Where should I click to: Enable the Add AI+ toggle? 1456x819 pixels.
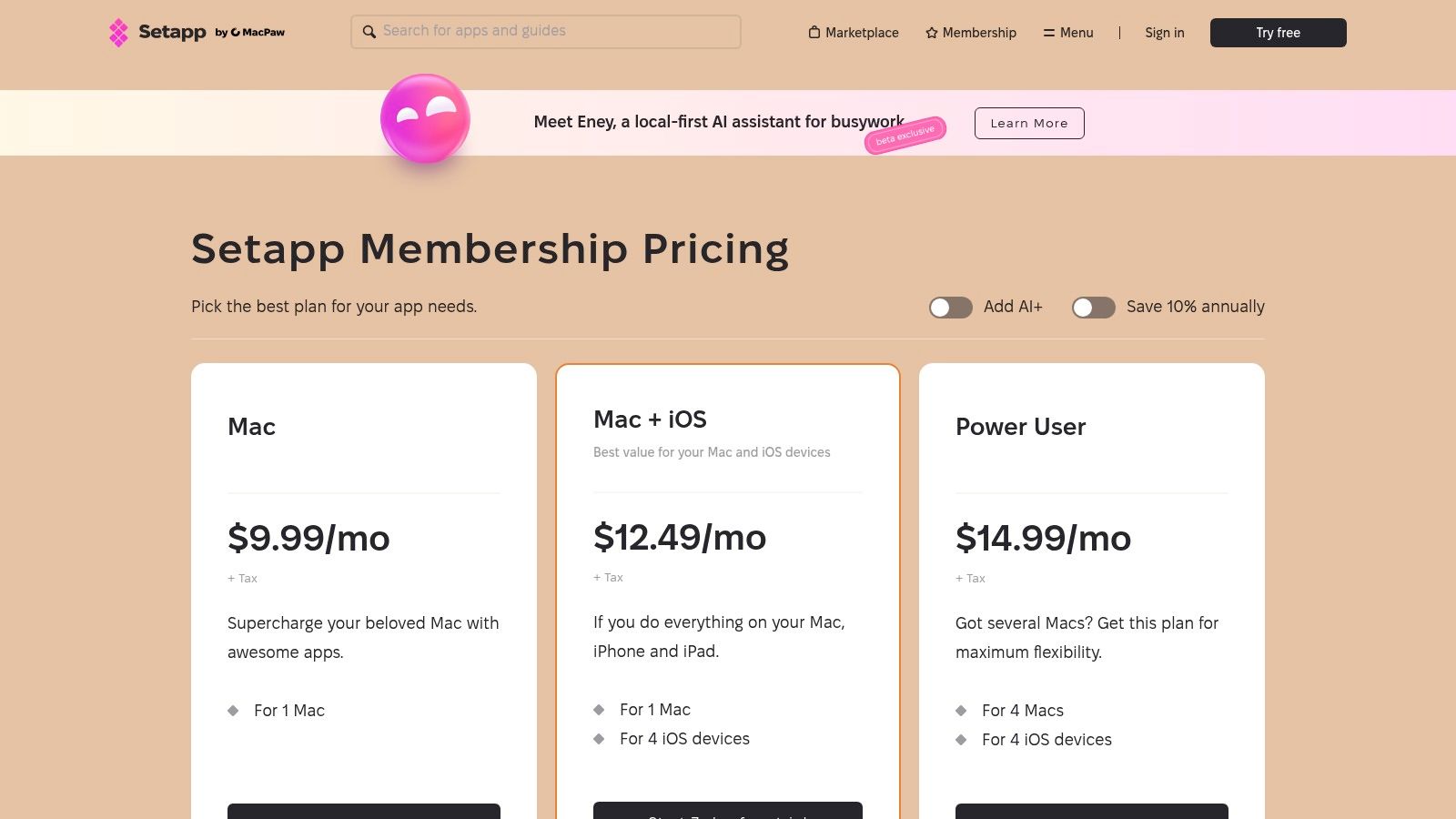tap(950, 308)
